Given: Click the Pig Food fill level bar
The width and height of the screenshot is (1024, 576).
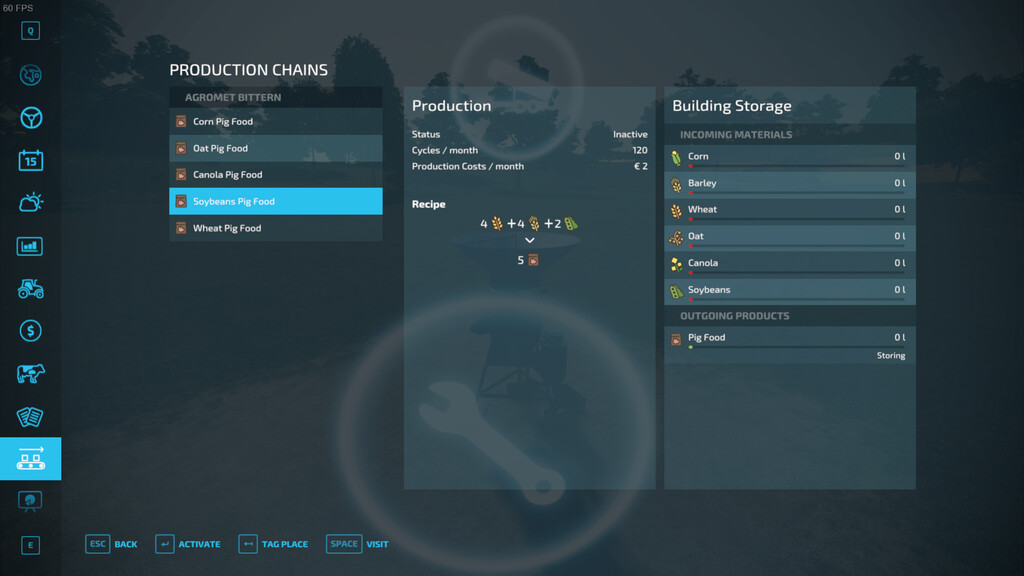Looking at the screenshot, I should pos(797,347).
